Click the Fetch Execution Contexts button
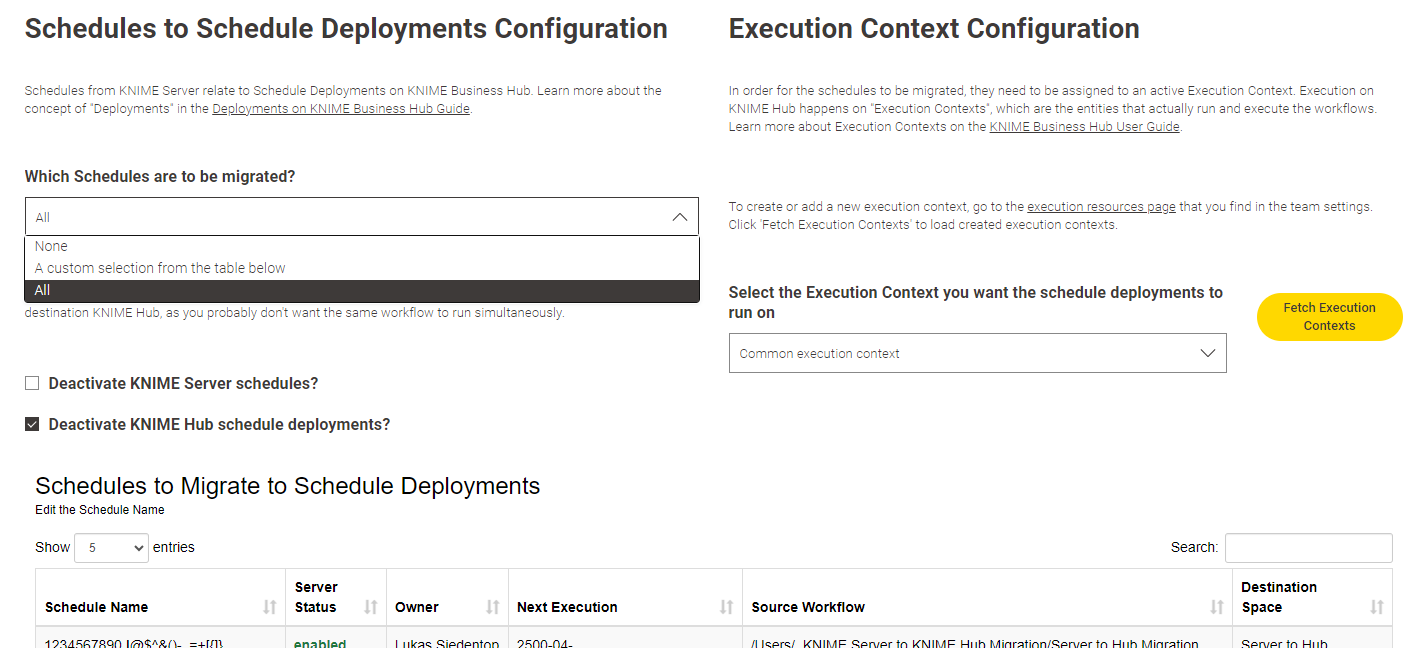This screenshot has height=648, width=1424. [x=1329, y=317]
